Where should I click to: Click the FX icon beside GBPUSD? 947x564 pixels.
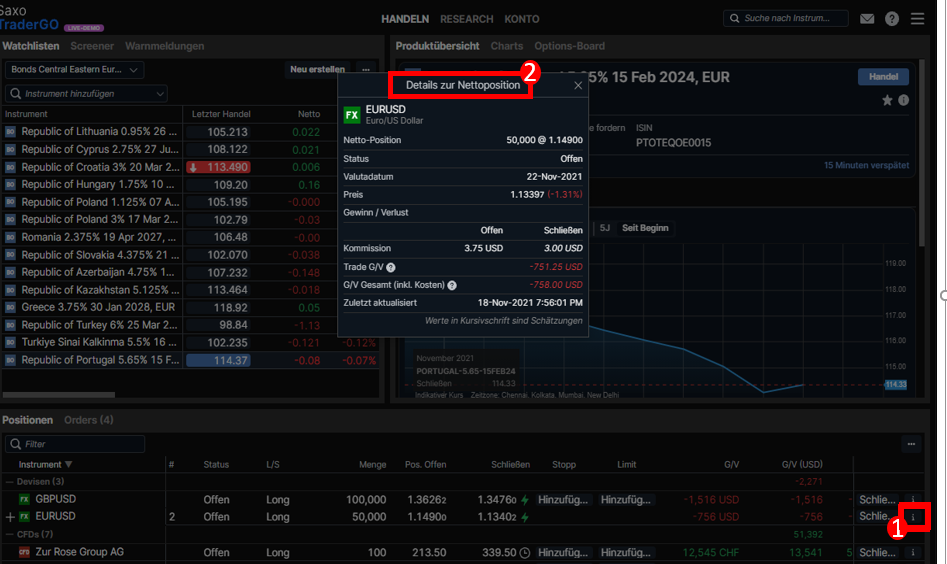pos(24,499)
